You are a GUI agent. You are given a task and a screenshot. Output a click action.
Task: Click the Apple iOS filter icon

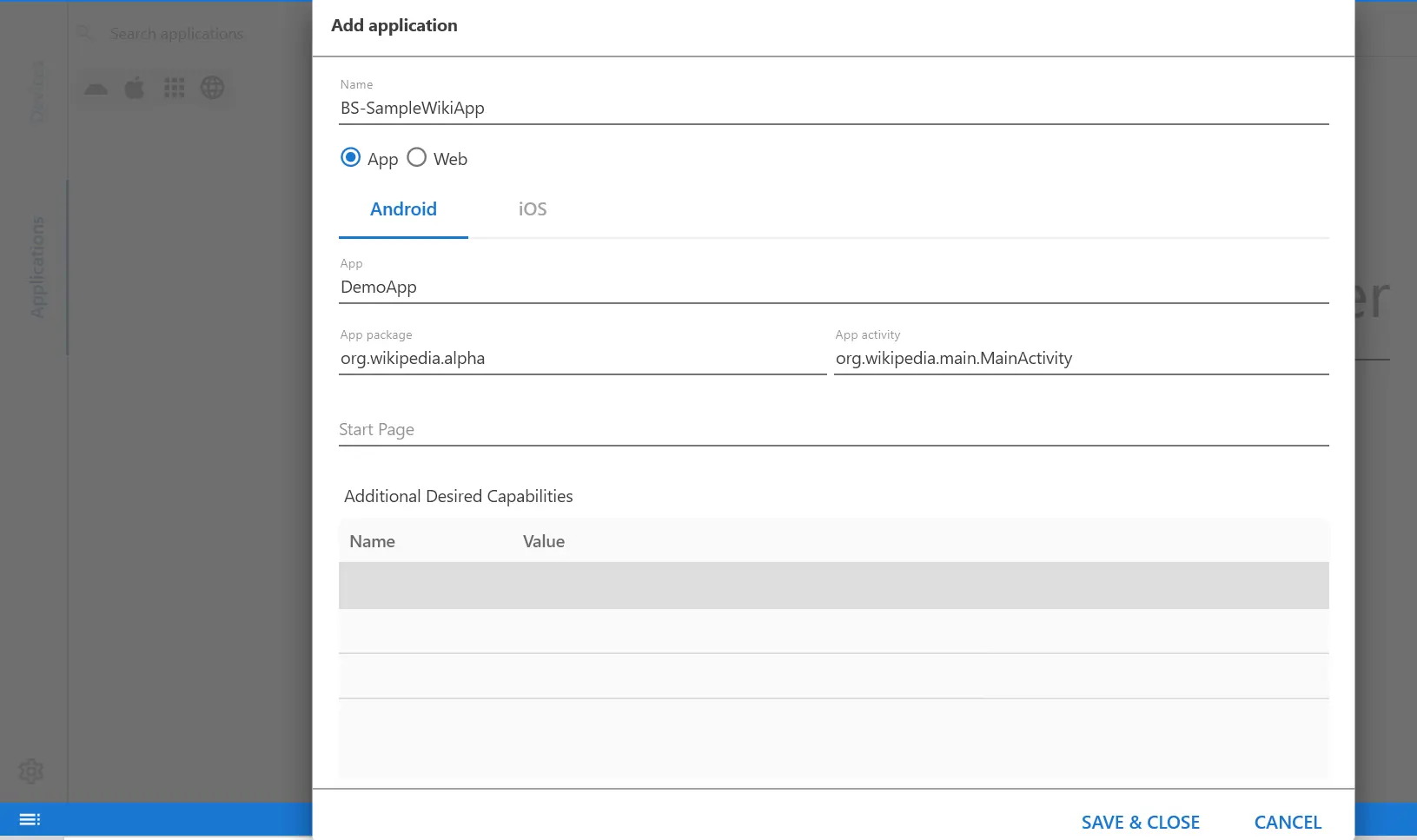135,88
